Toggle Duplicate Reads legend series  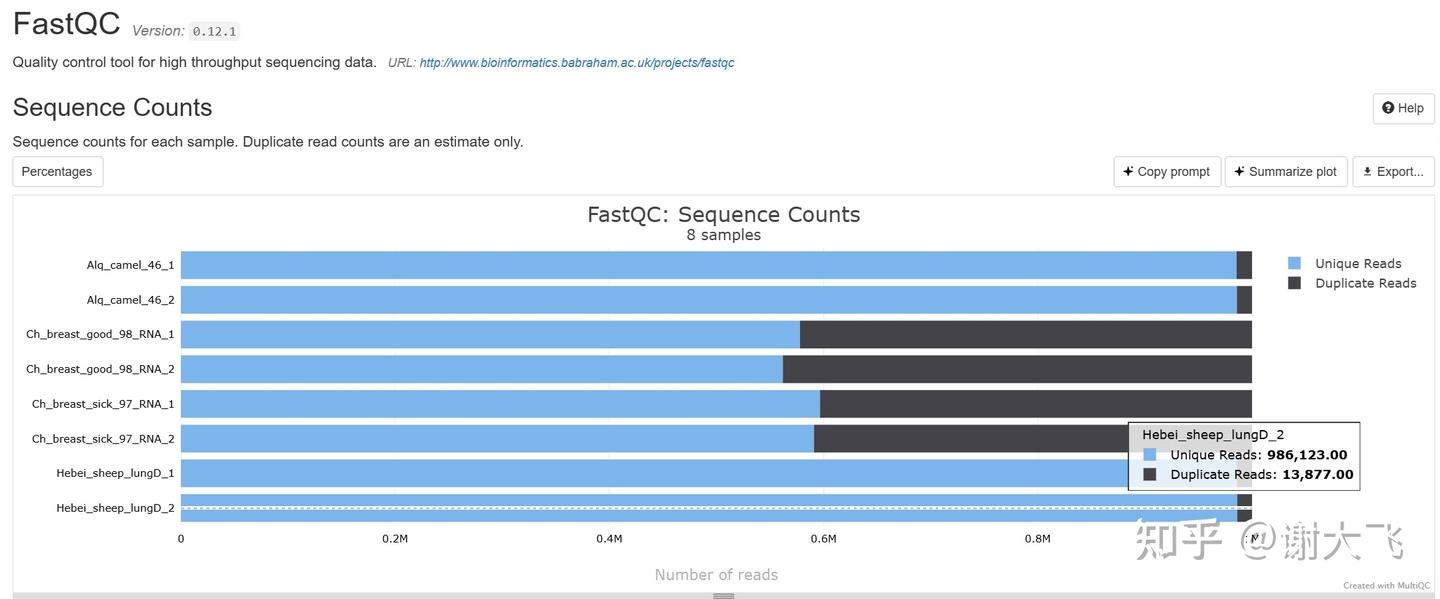click(1365, 283)
